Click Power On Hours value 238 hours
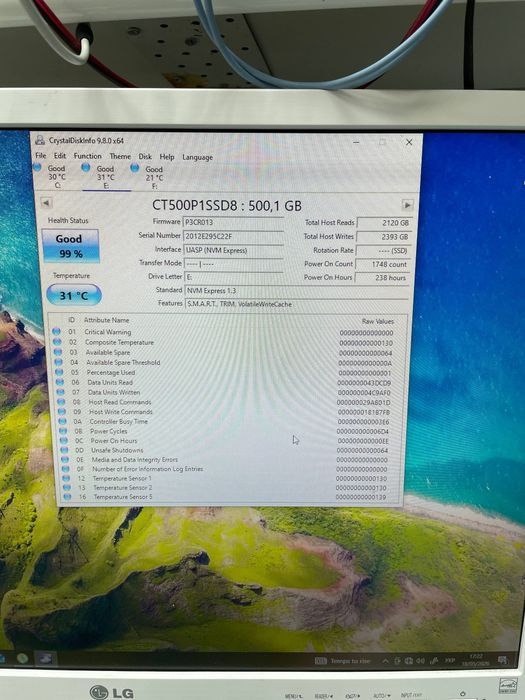 [382, 277]
